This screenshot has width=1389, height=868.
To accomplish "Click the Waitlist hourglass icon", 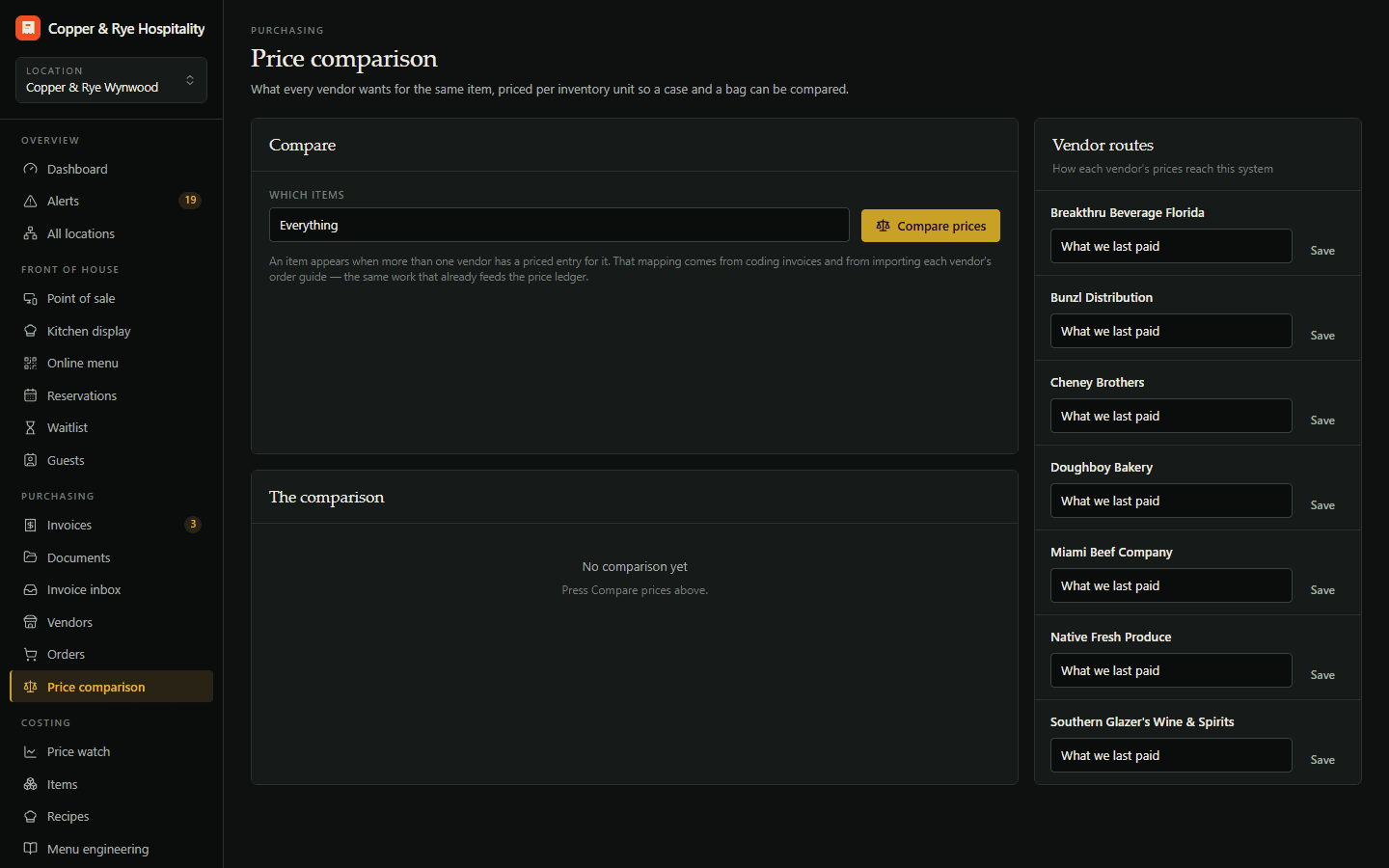I will (x=30, y=427).
